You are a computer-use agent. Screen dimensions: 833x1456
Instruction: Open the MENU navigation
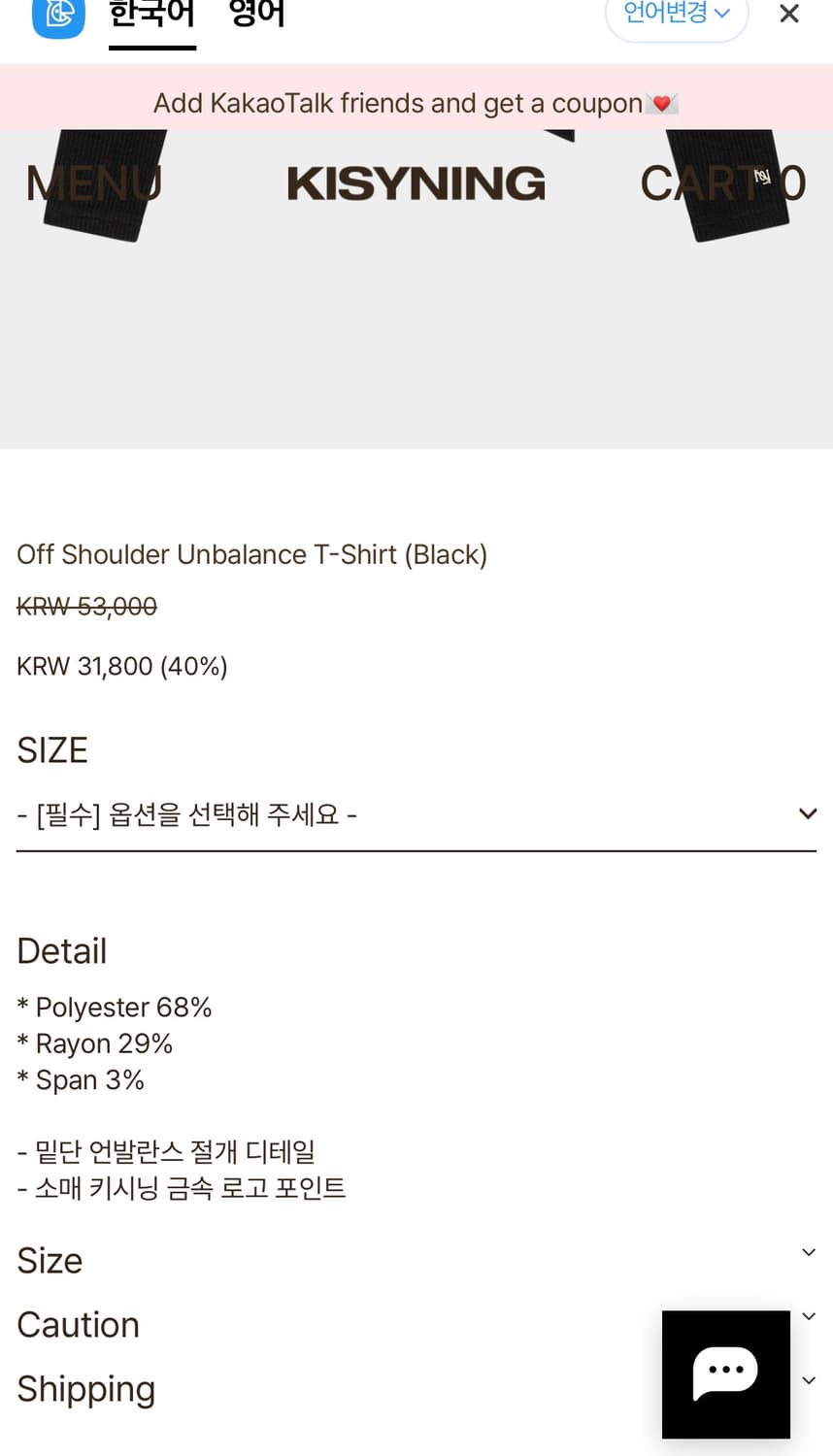(x=93, y=183)
